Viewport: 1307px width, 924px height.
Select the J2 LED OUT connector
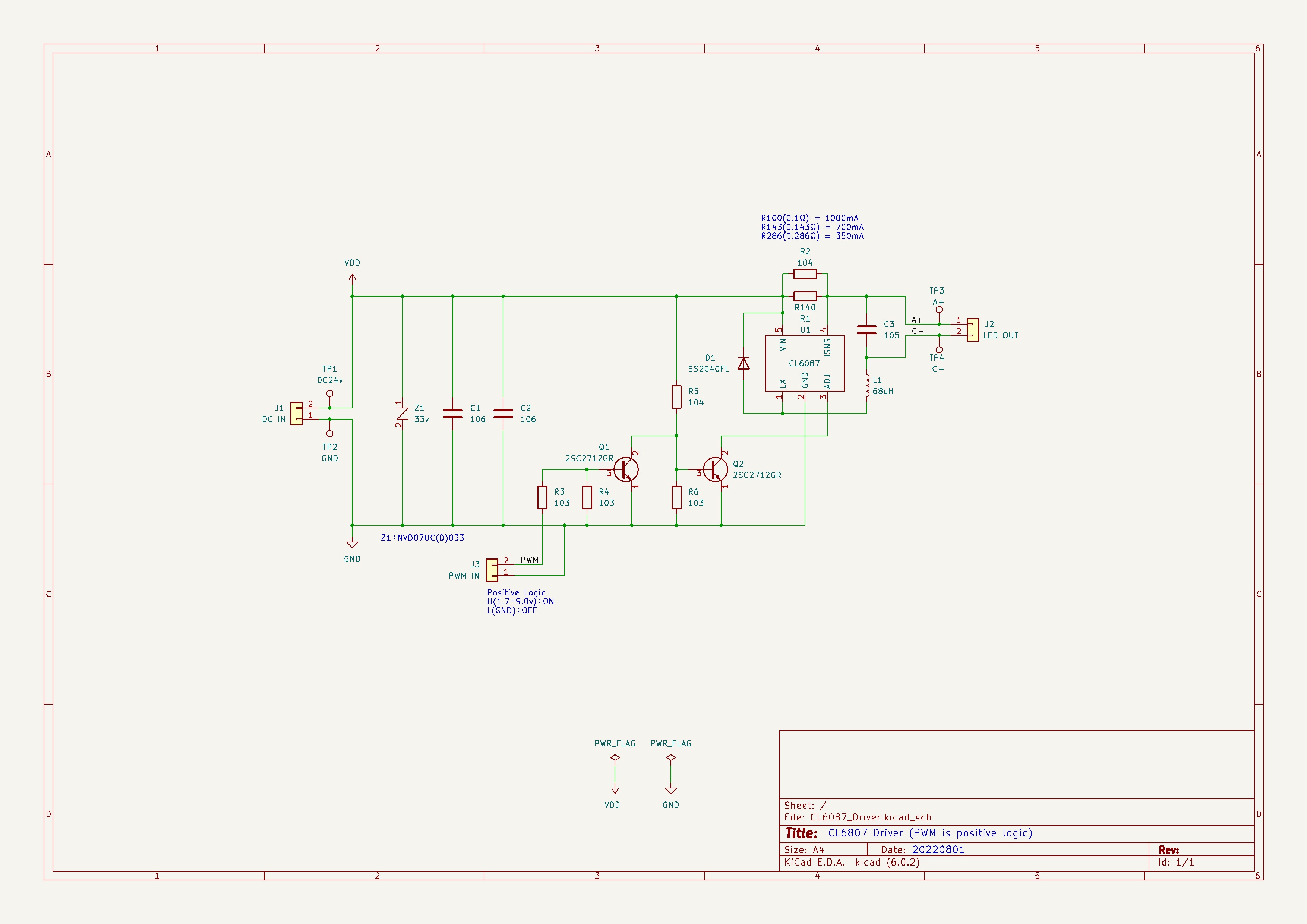[x=973, y=329]
